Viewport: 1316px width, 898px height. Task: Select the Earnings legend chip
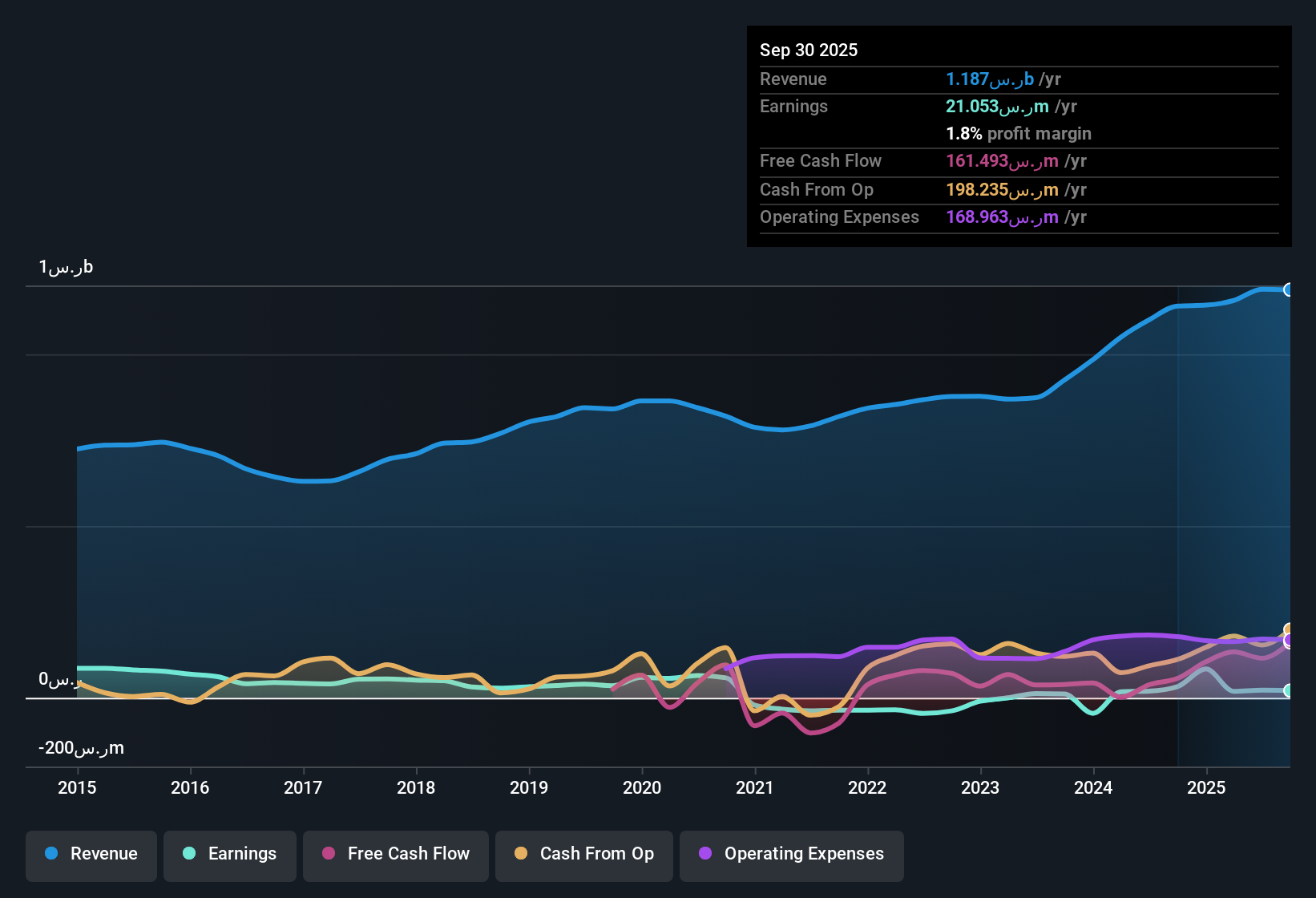pos(229,854)
